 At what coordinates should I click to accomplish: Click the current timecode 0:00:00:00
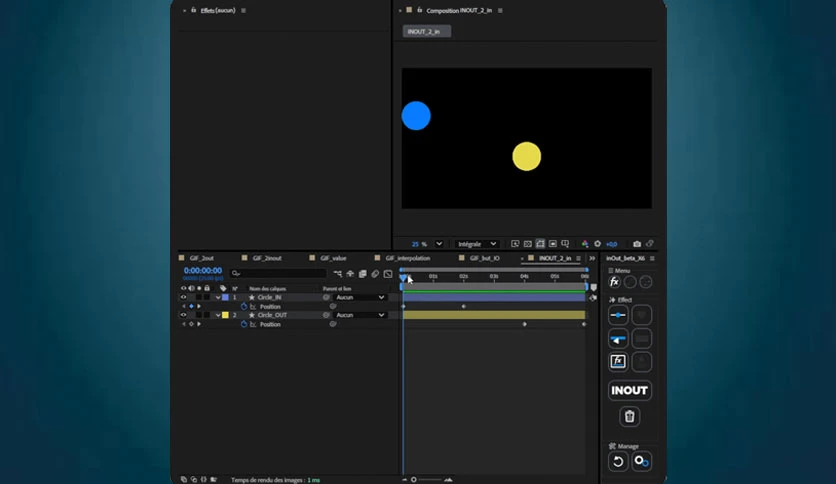pos(203,271)
